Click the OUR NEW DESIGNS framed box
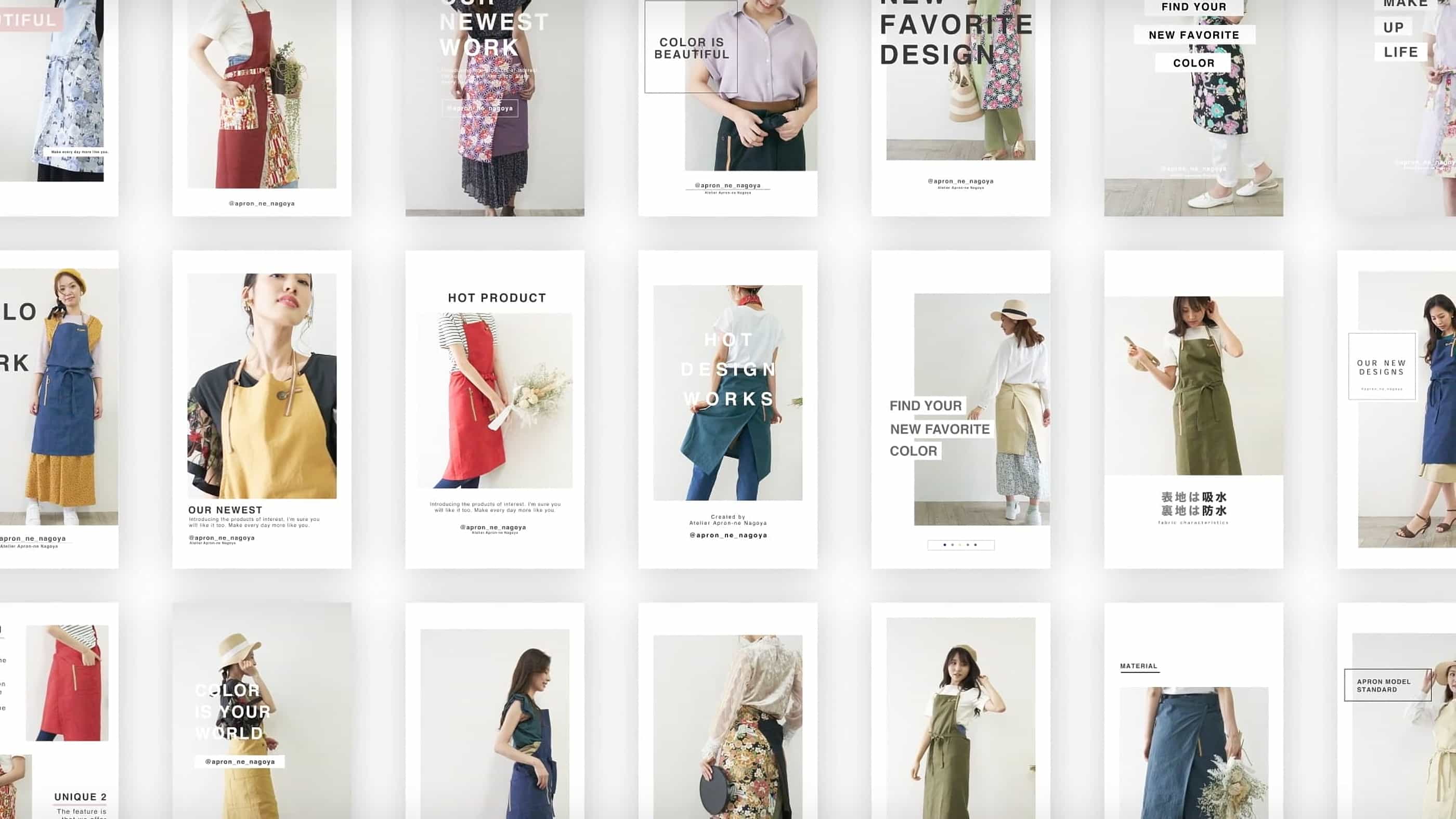 click(x=1382, y=367)
